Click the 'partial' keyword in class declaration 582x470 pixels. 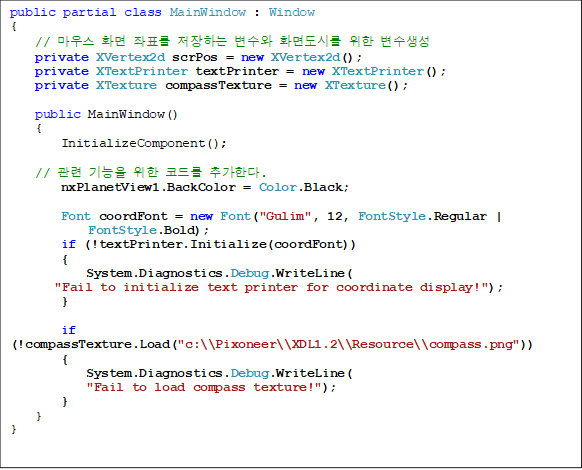[x=89, y=13]
